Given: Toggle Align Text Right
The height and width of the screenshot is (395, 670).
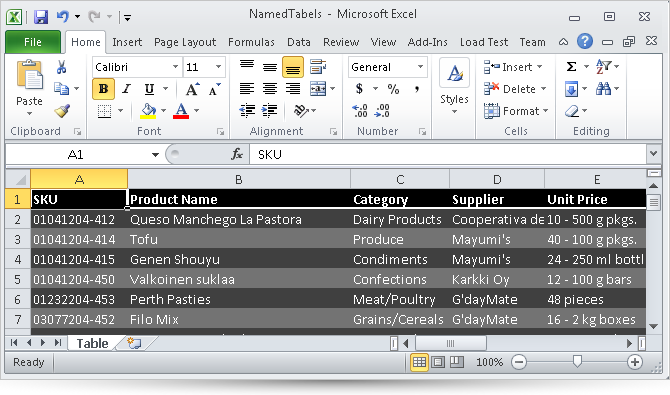Looking at the screenshot, I should pos(293,89).
